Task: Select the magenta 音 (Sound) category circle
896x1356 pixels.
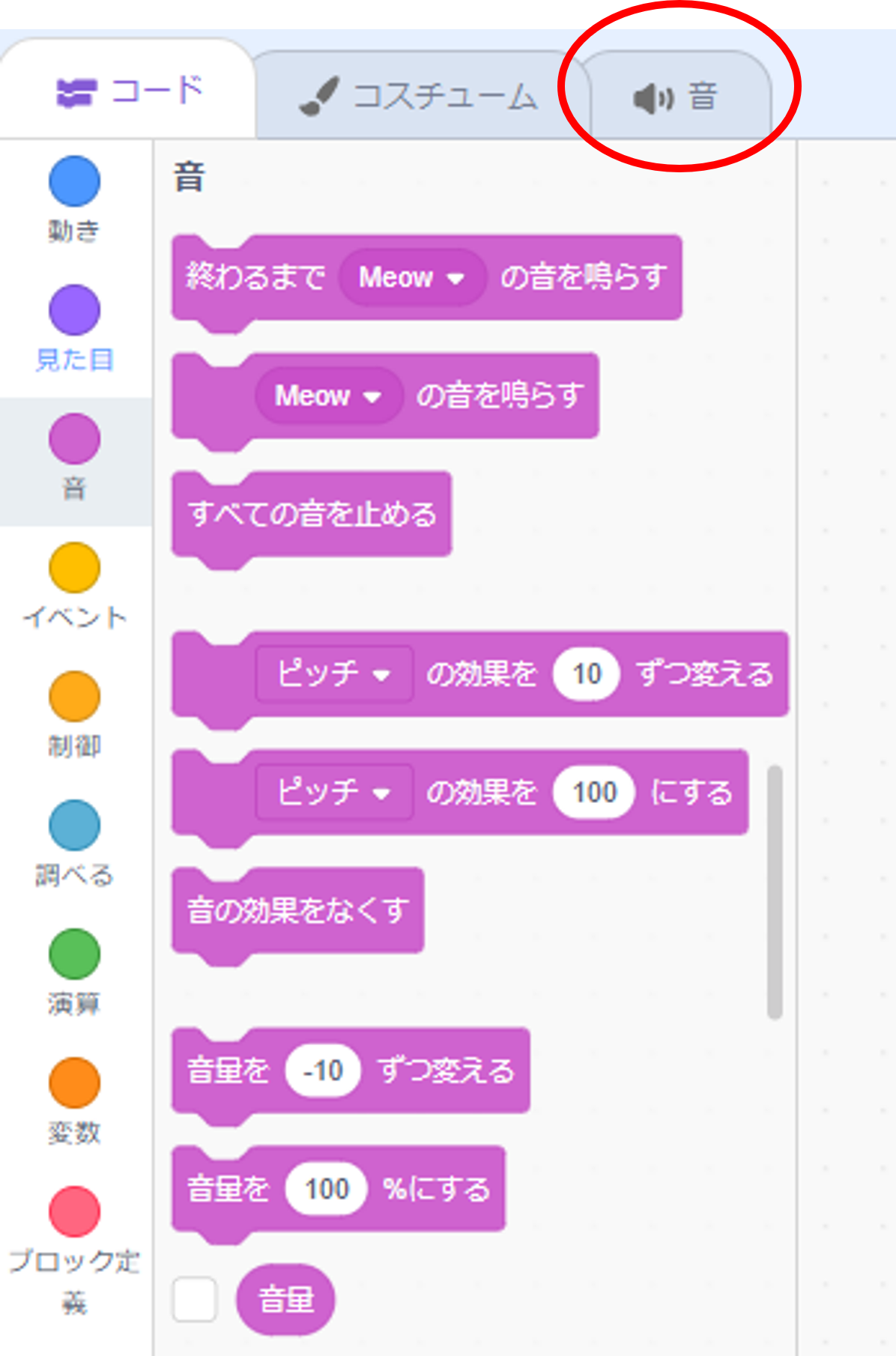Action: tap(74, 439)
